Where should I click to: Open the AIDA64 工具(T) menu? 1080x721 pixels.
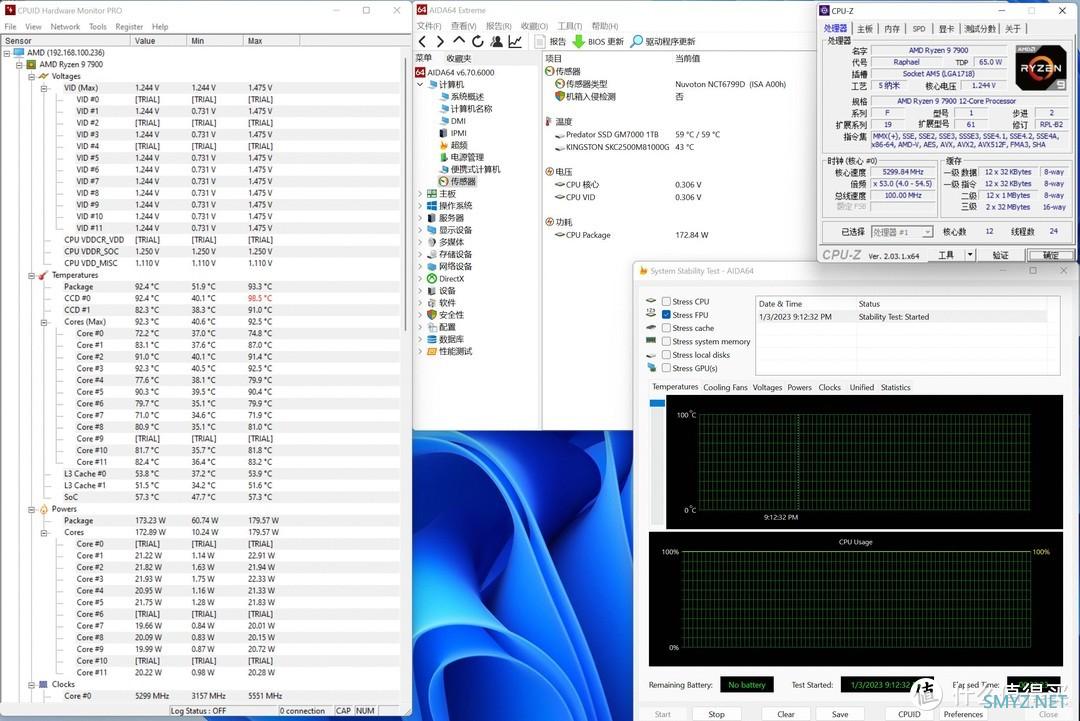pos(570,26)
